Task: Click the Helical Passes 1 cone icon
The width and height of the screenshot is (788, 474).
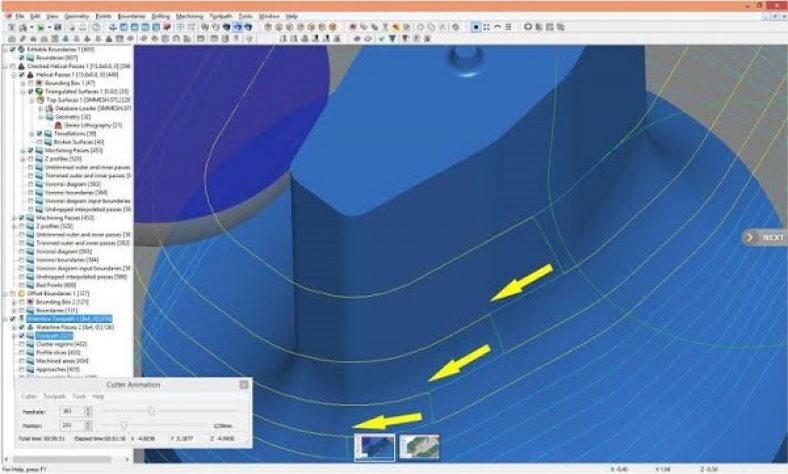Action: click(30, 75)
